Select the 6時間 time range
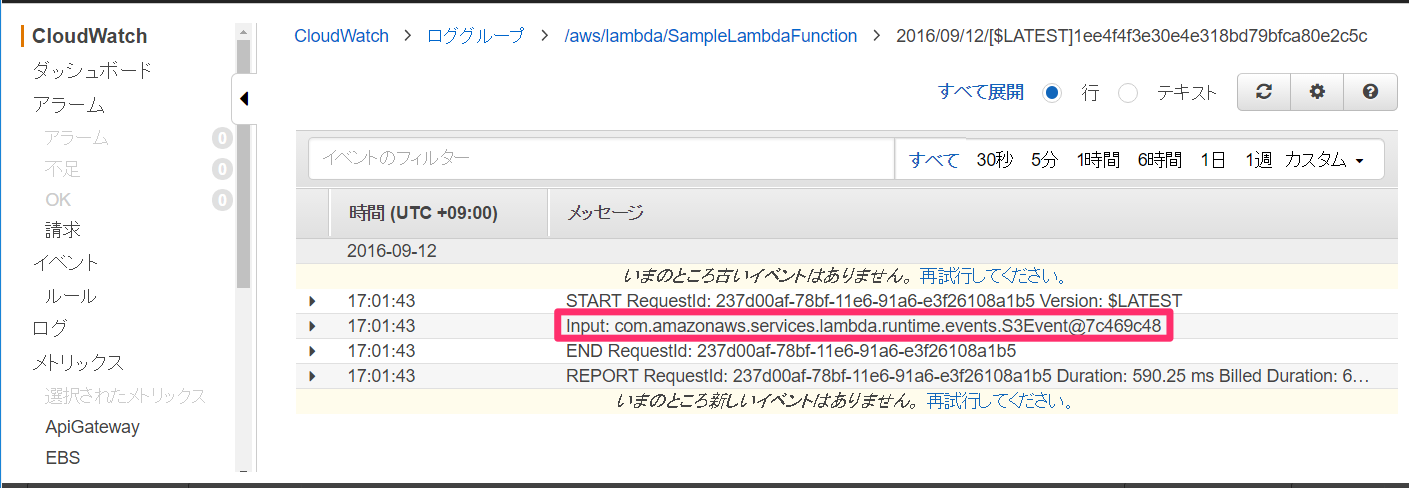 [x=1159, y=160]
